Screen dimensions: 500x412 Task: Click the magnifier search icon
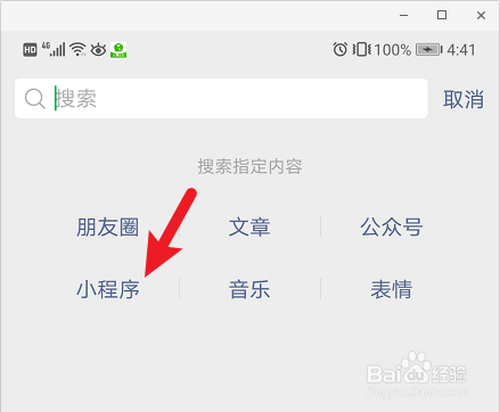35,99
